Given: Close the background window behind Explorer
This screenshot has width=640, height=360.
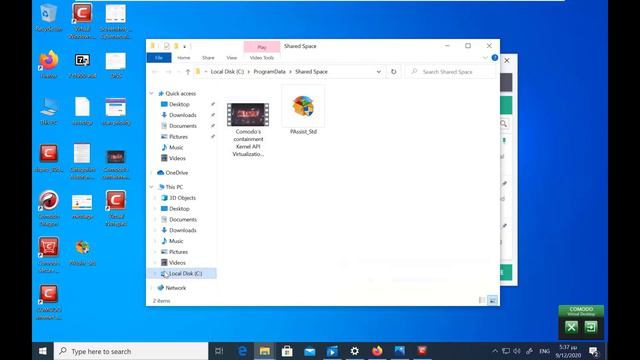Looking at the screenshot, I should [507, 60].
